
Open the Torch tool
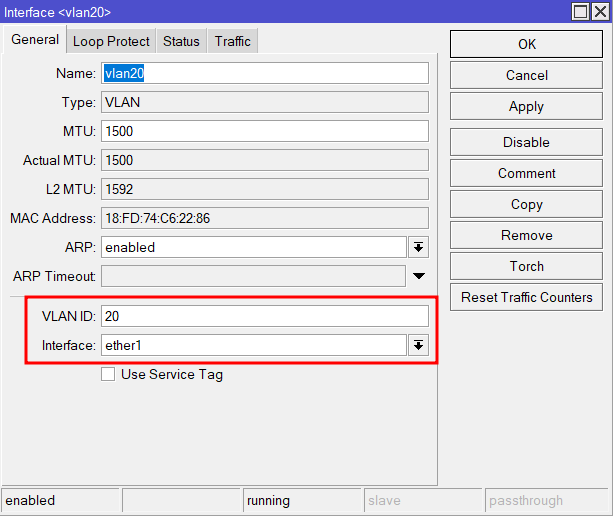pos(526,266)
